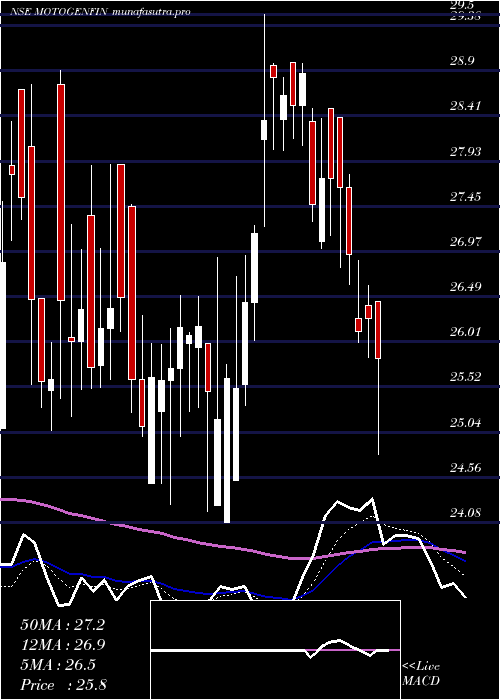Screen dimensions: 500x700
Task: Click inside the MACD inset panel
Action: pos(275,650)
